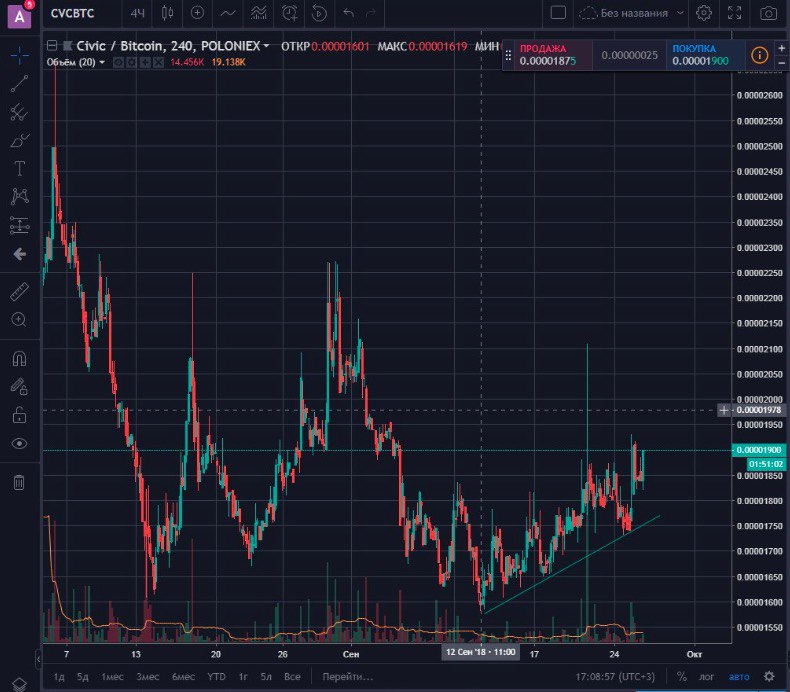The height and width of the screenshot is (692, 790).
Task: Open the object tree layers icon
Action: pos(19,684)
